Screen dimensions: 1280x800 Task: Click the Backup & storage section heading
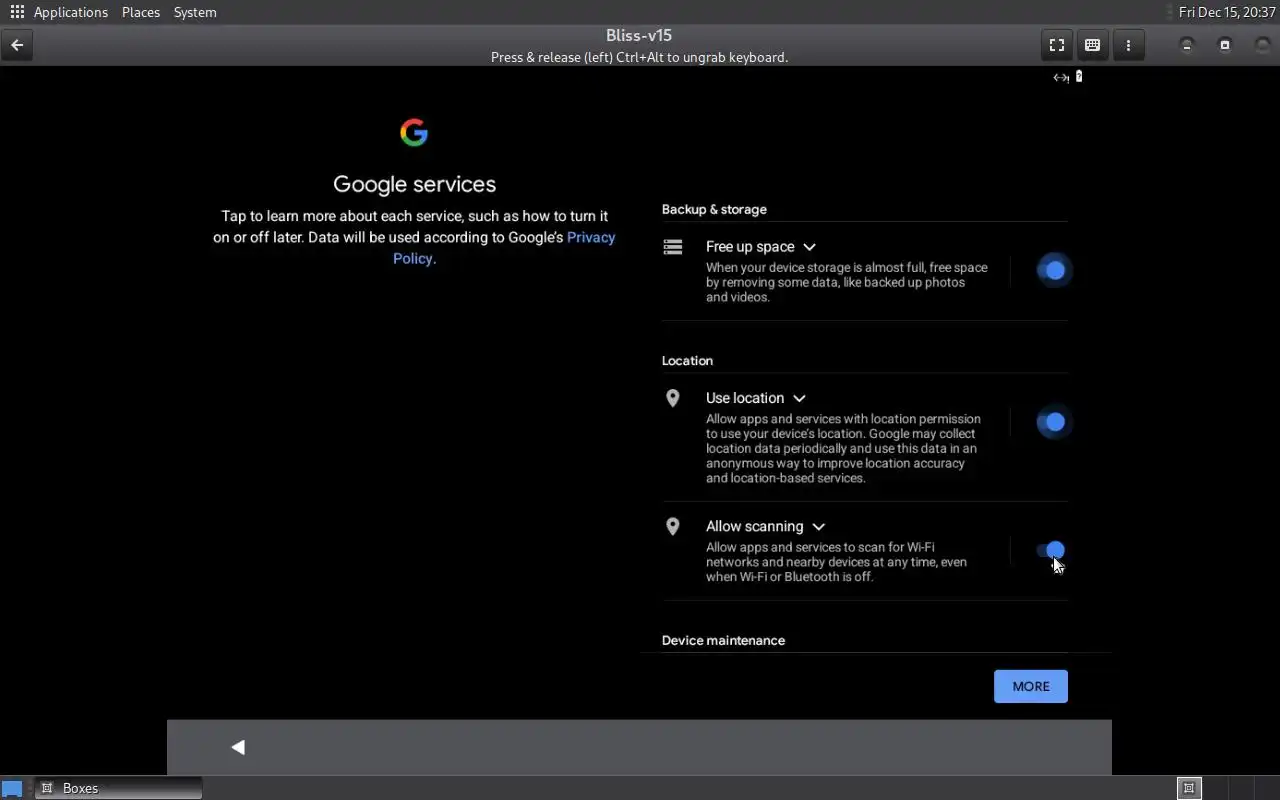click(714, 209)
